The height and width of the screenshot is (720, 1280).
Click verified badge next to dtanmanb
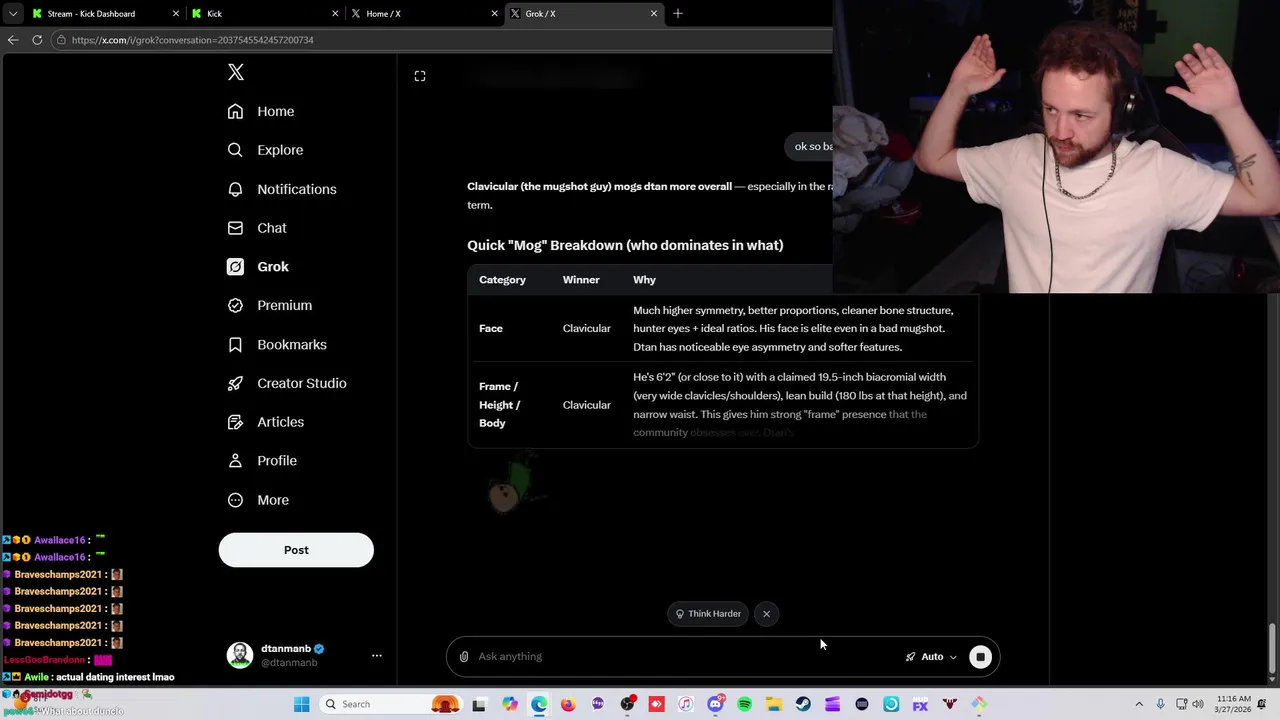point(319,649)
